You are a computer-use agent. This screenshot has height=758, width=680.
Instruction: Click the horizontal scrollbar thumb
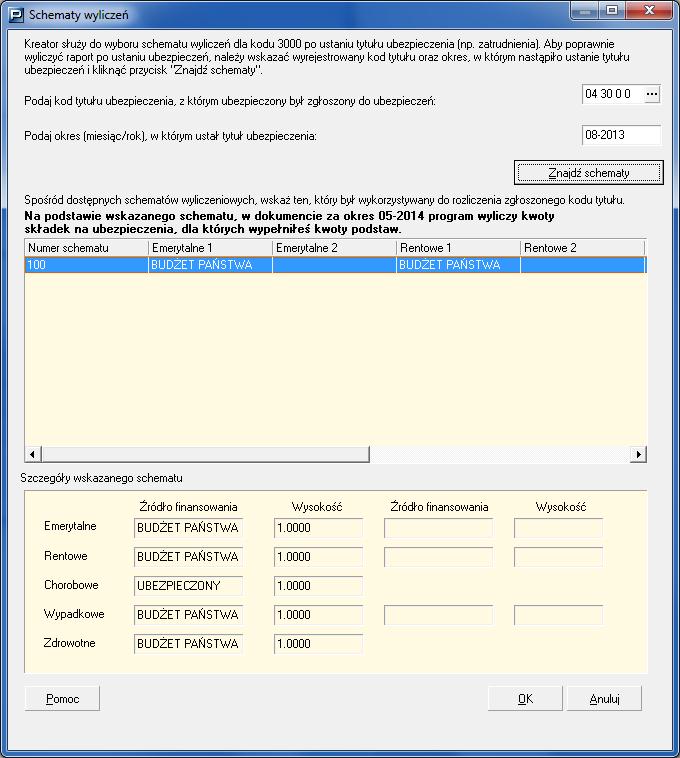click(x=205, y=454)
